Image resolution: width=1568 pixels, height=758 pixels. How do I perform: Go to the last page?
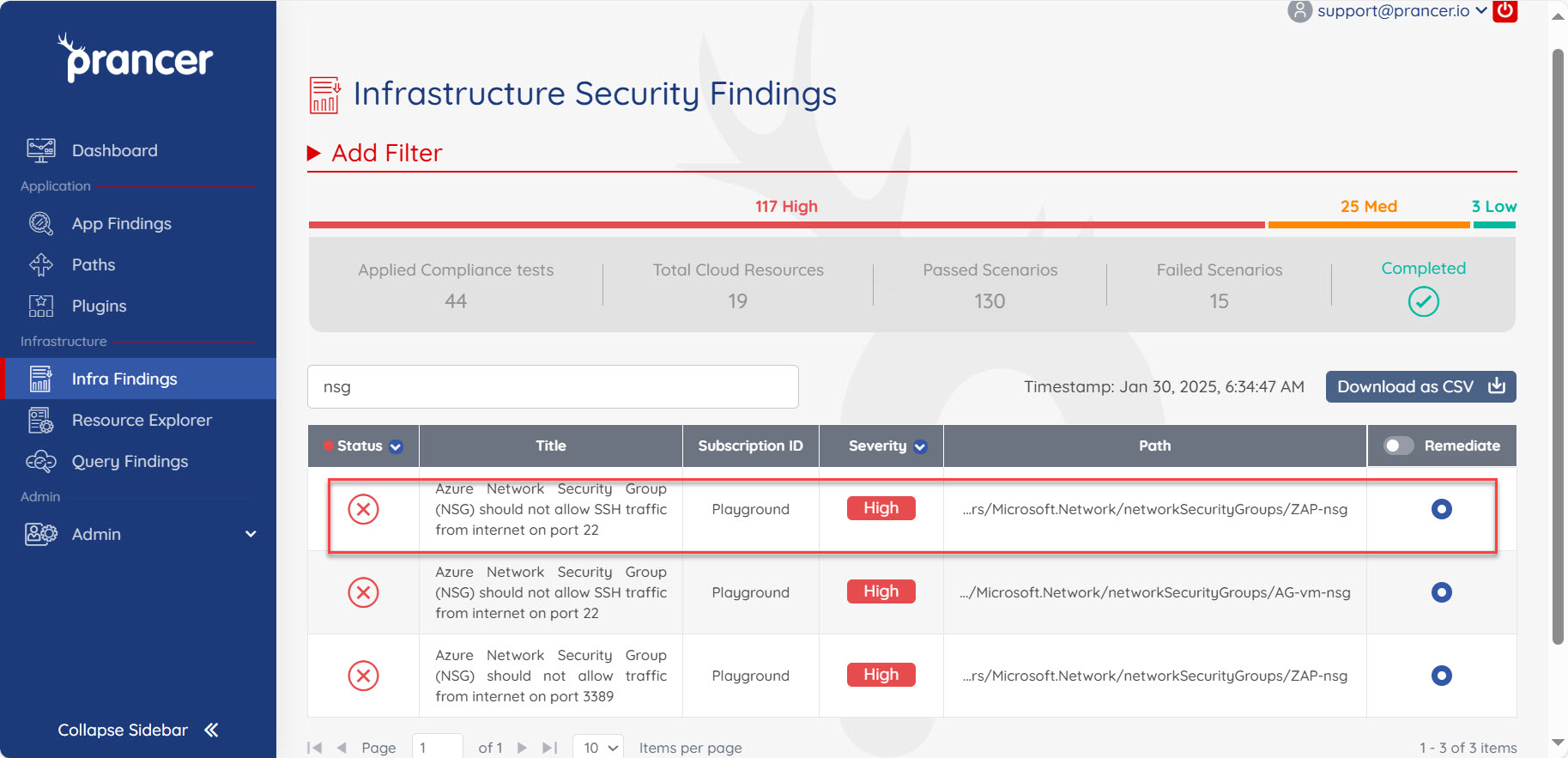click(550, 748)
